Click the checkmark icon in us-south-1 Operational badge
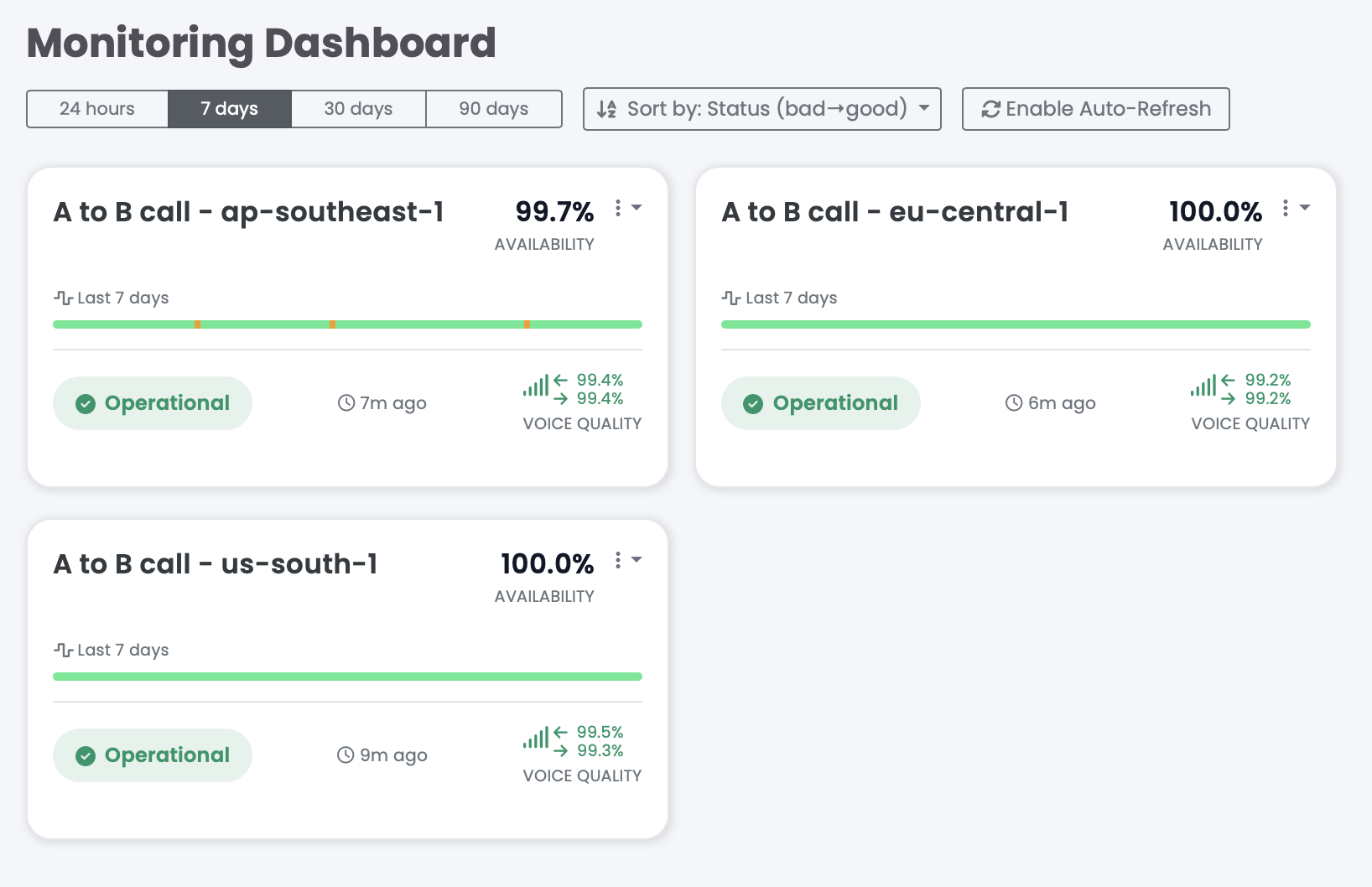 click(x=86, y=755)
